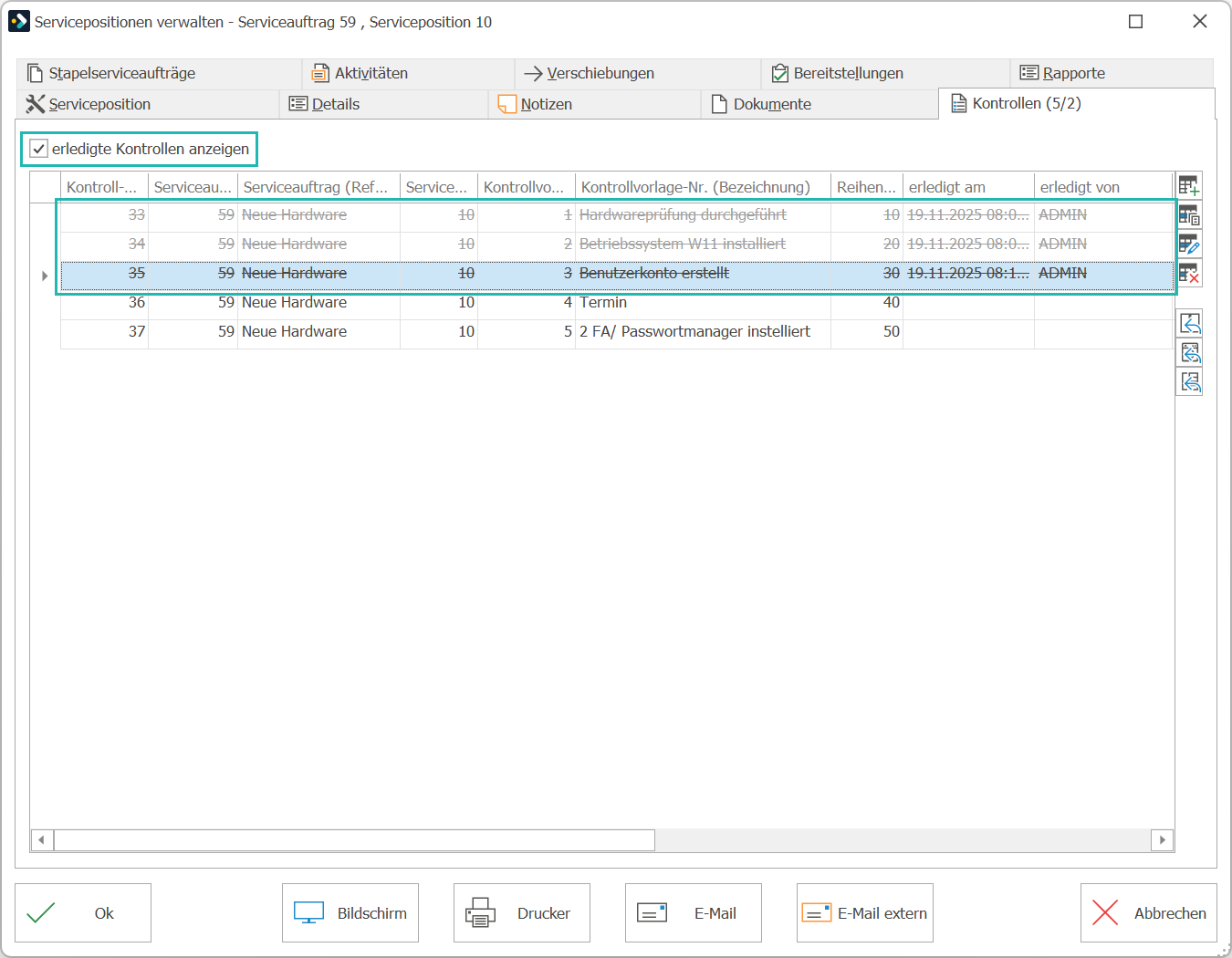
Task: Click the horizontal scrollbar left arrow
Action: point(42,839)
